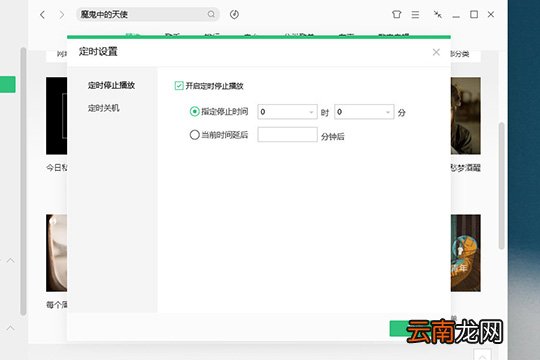Screen dimensions: 540x360
Task: Open the hour (时) dropdown
Action: (287, 112)
